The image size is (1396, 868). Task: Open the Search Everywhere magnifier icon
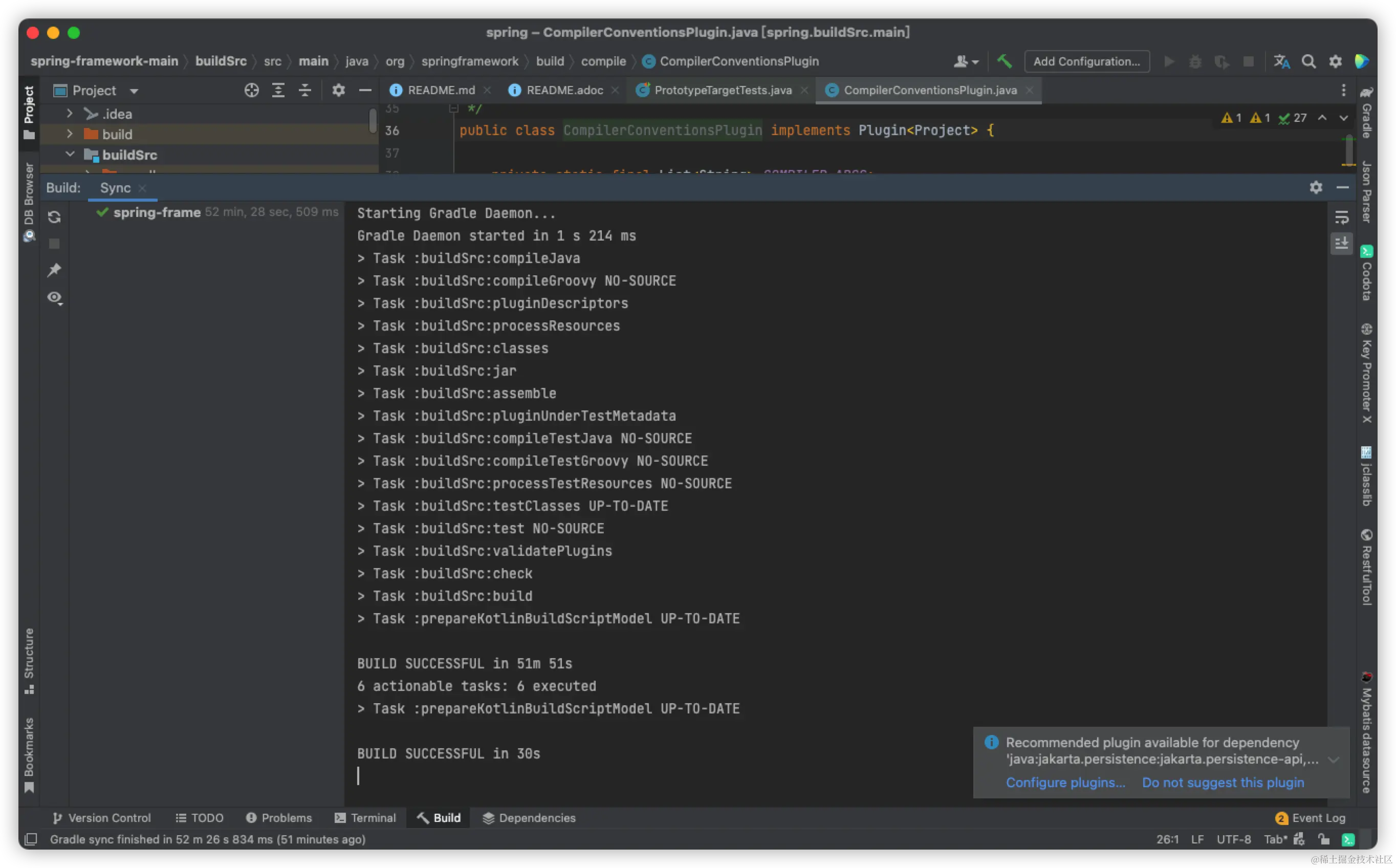coord(1308,61)
